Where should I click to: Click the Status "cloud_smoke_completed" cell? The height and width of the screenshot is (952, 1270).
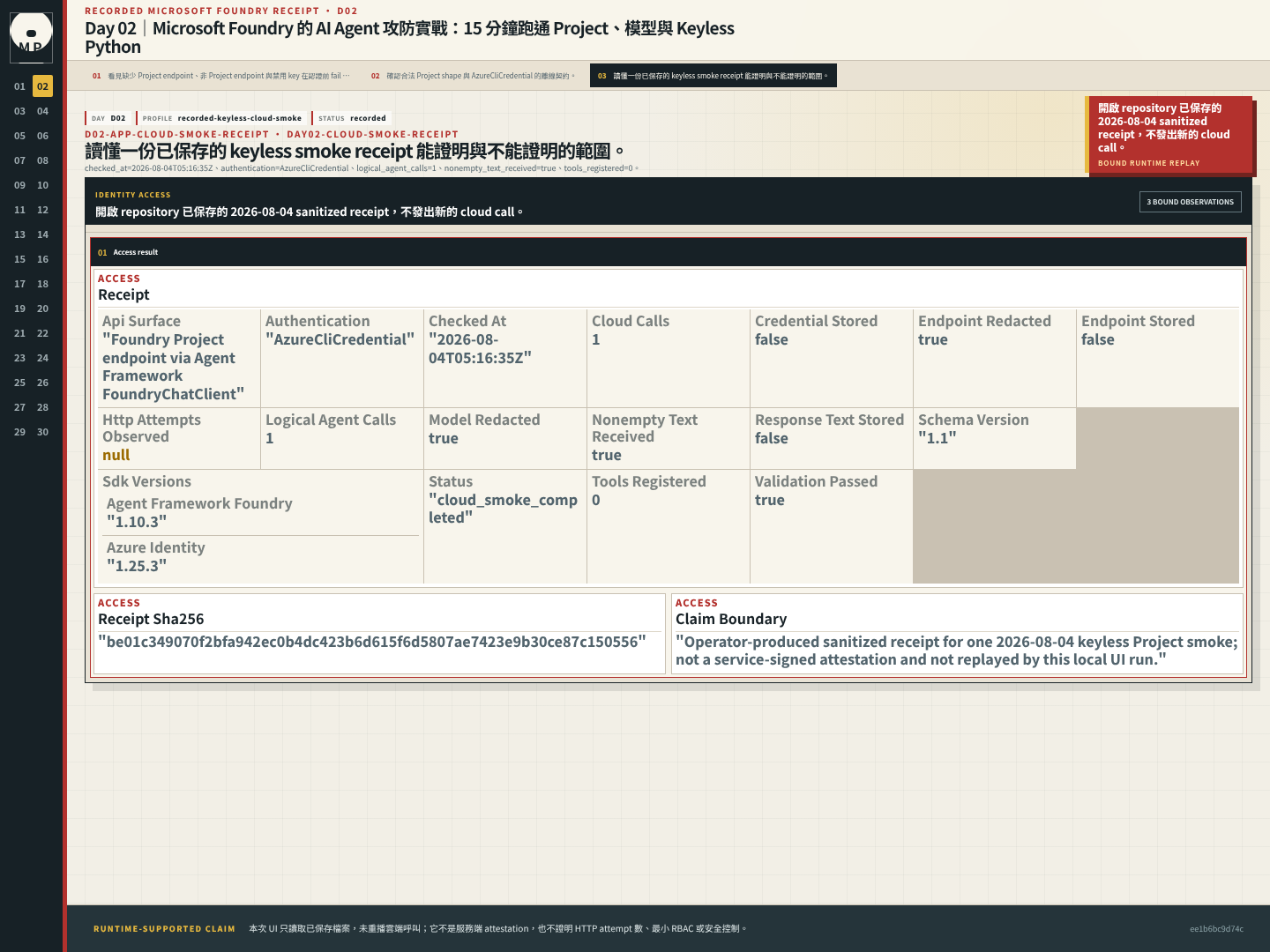(505, 526)
